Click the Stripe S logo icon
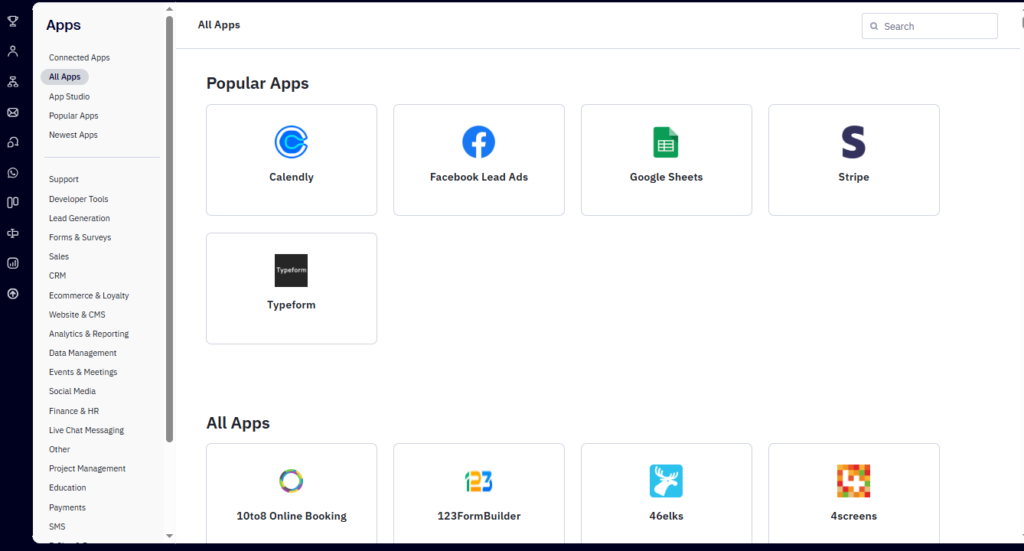 854,142
